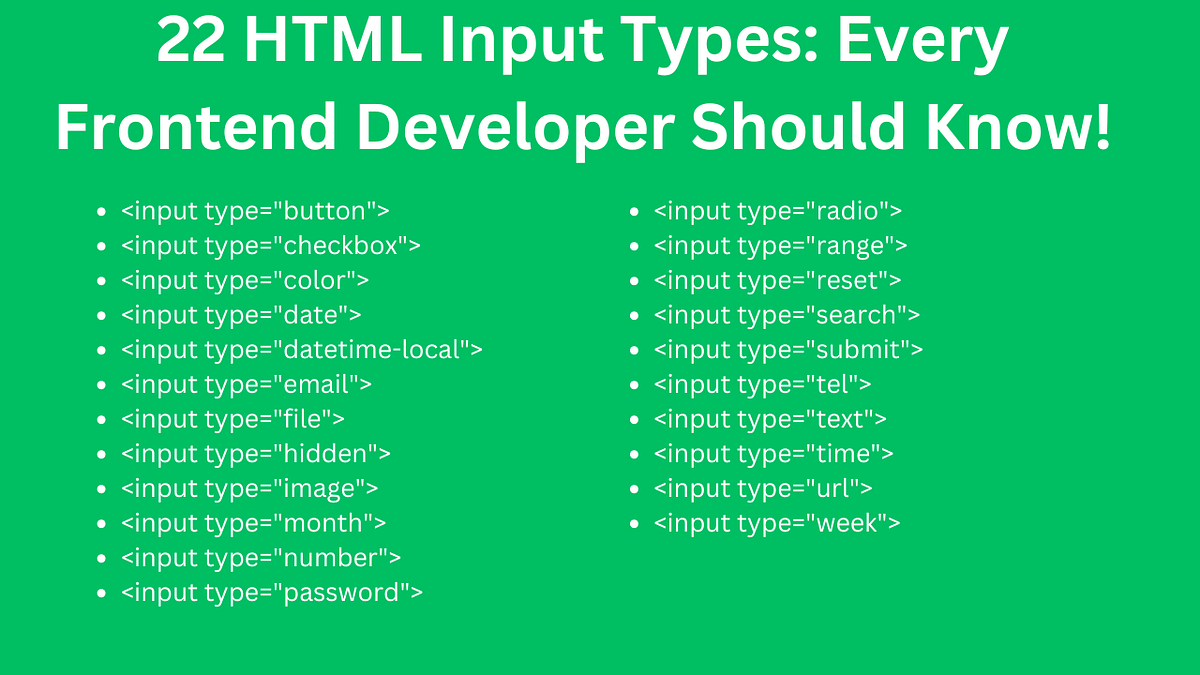Select the input type="date" entry
1200x675 pixels.
coord(240,314)
